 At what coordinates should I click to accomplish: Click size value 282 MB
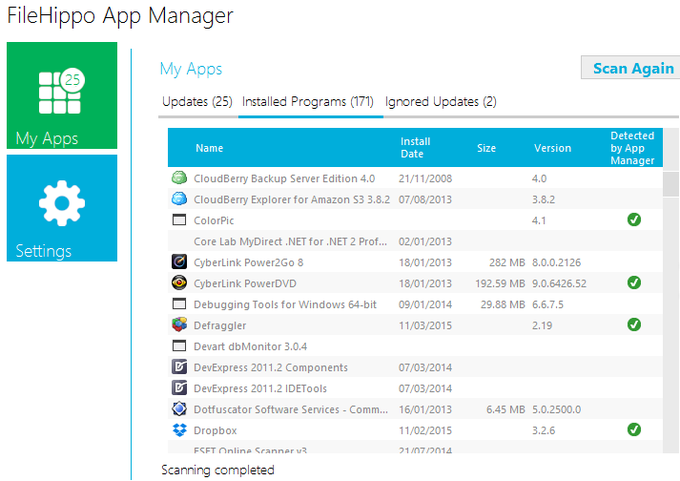[507, 262]
